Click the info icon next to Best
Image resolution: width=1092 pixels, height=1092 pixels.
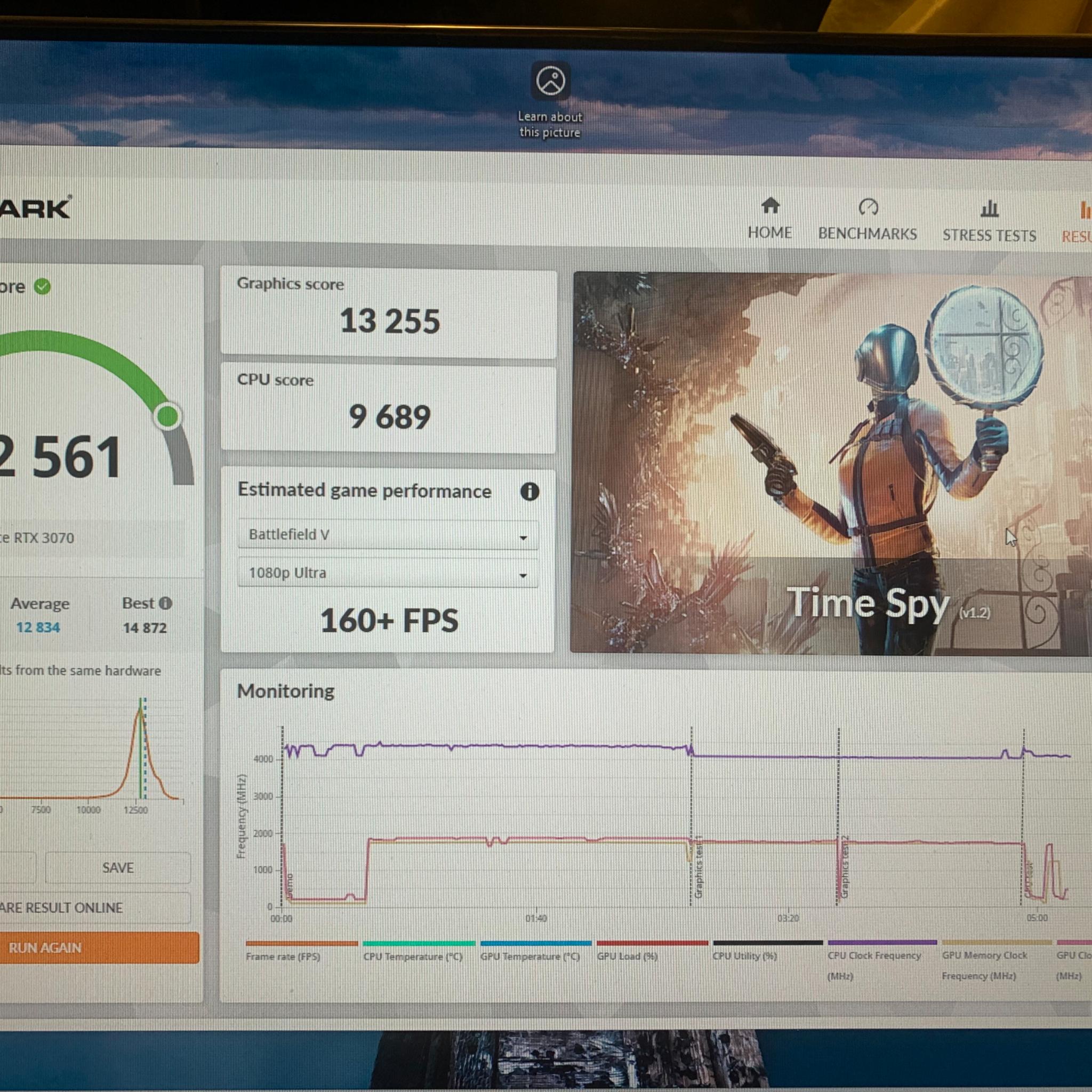[x=165, y=603]
